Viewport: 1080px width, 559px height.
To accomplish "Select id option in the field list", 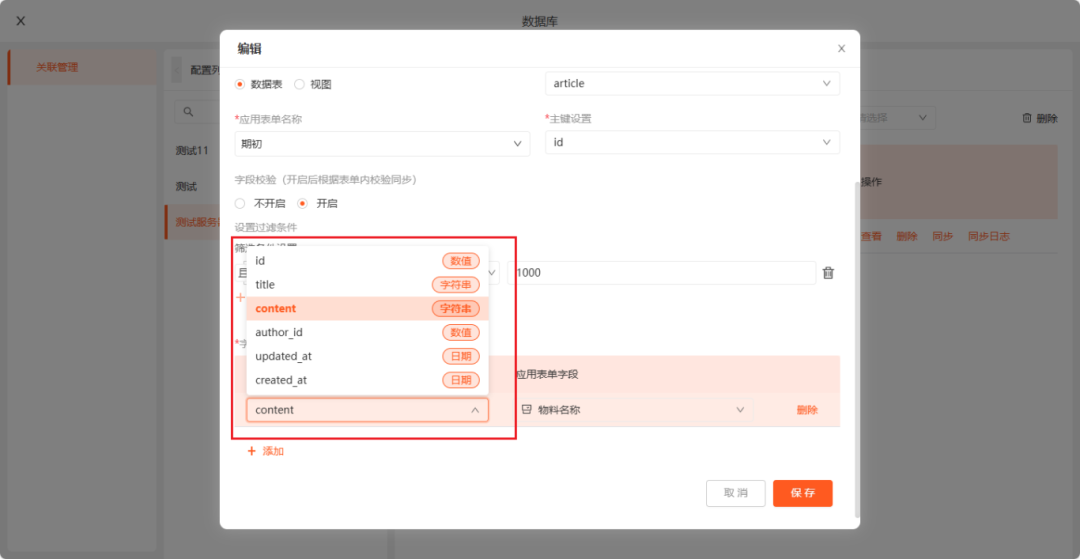I will 367,261.
